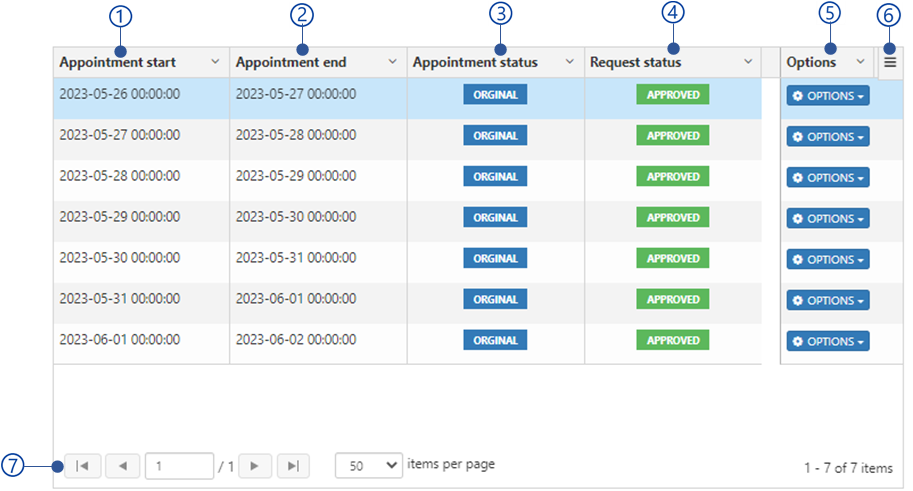
Task: Go to the next page arrow
Action: 255,465
